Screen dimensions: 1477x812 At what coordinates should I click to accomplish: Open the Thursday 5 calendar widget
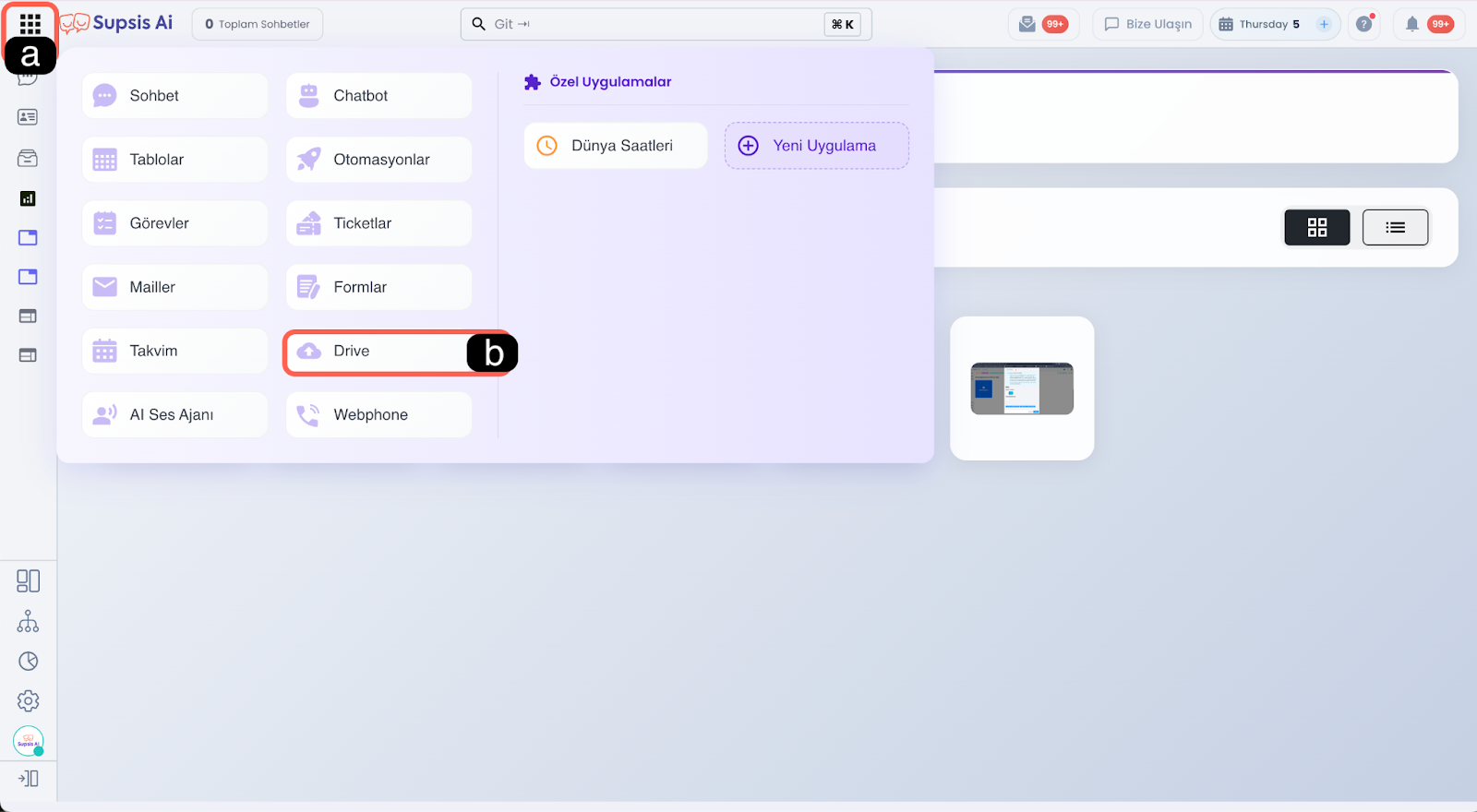(1260, 24)
